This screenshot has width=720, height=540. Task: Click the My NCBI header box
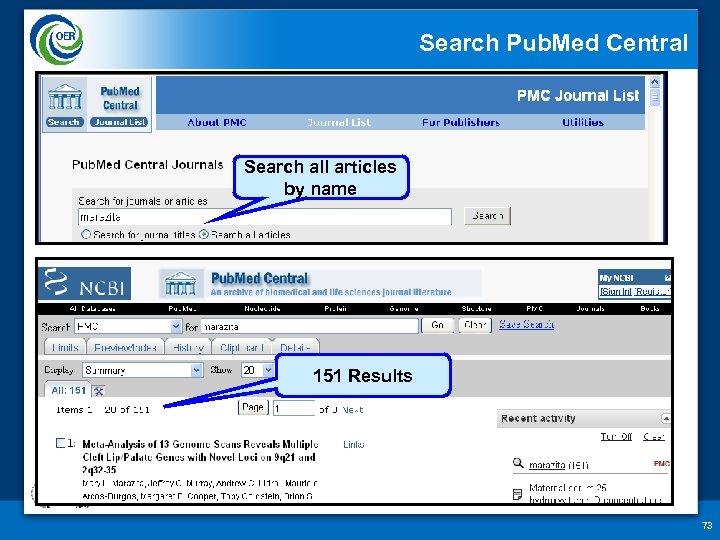pyautogui.click(x=635, y=278)
